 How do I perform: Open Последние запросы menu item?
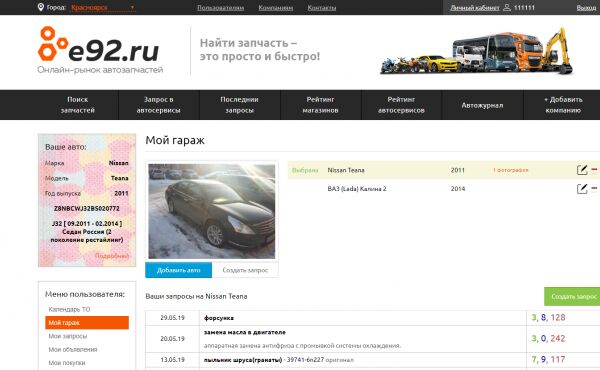coord(239,105)
